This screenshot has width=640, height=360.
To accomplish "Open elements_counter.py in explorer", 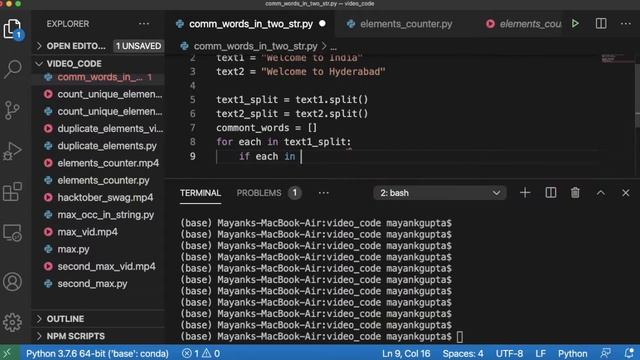I will click(x=98, y=180).
